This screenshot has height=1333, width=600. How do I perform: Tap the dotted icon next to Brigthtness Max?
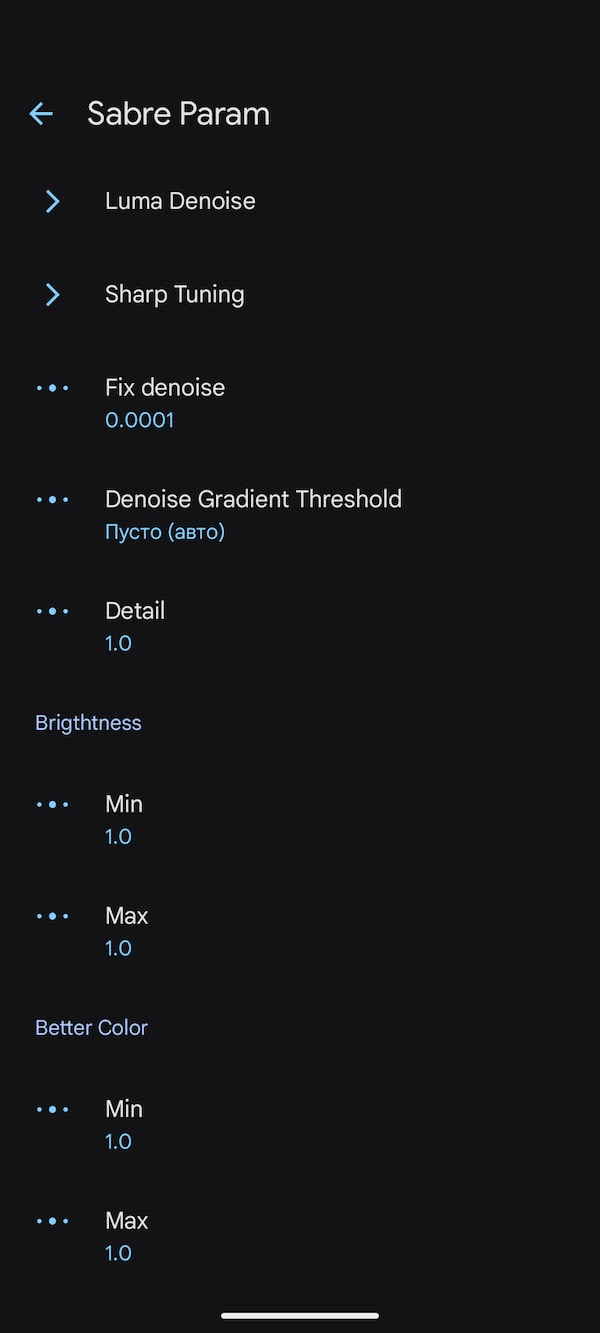click(52, 915)
